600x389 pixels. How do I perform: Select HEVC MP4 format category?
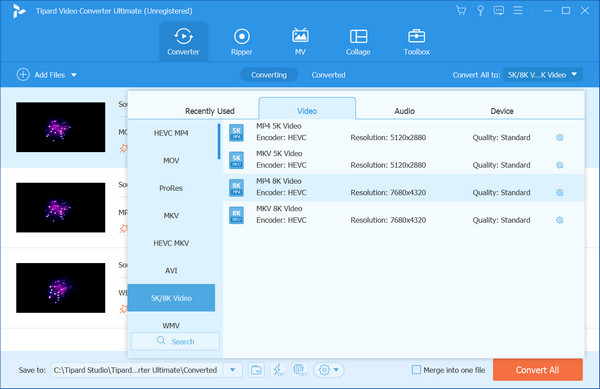coord(171,133)
